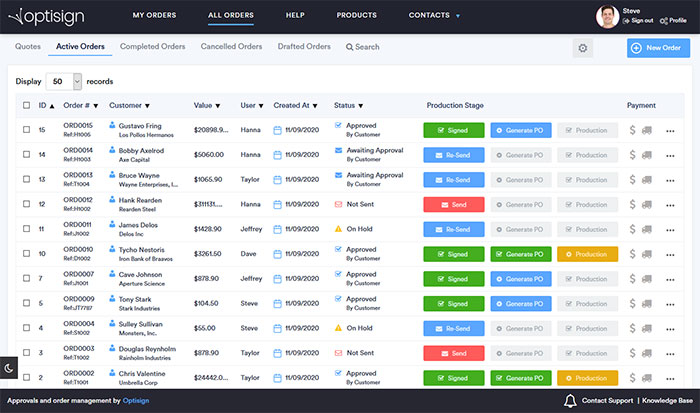Click the dollar payment icon for ORD0012
Viewport: 700px width, 413px height.
(632, 204)
